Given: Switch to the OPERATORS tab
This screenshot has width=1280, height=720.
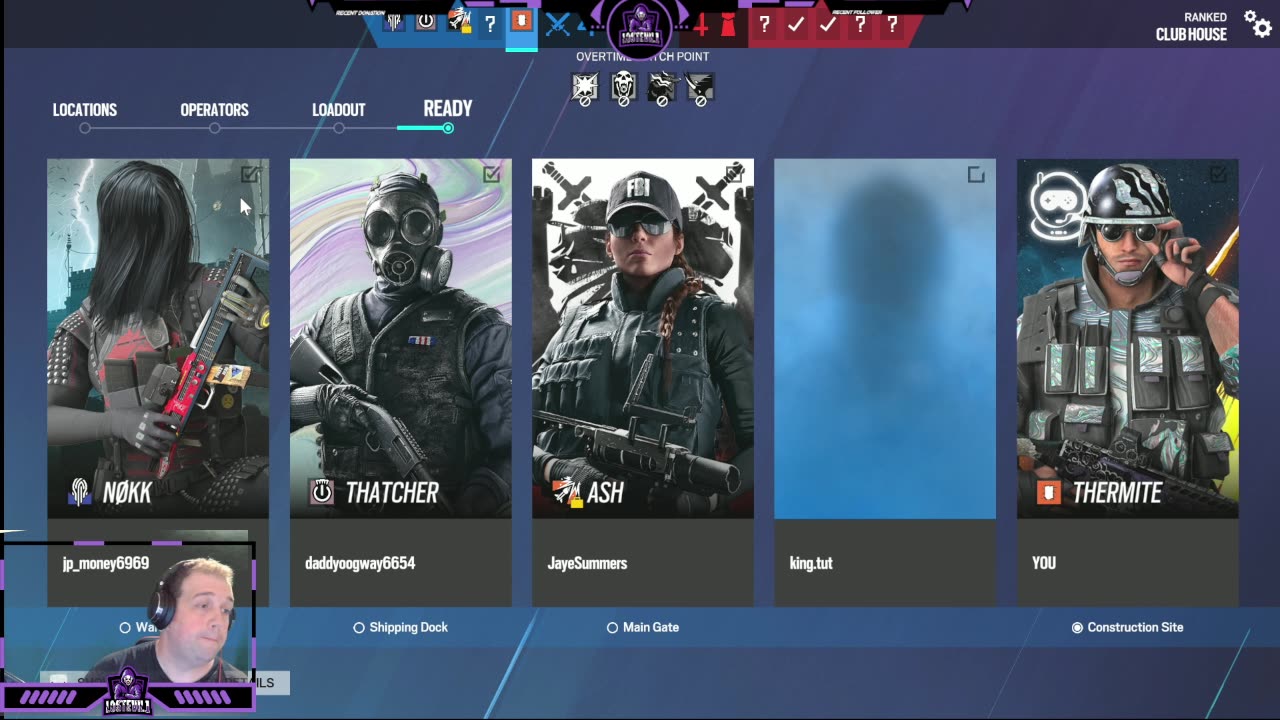Looking at the screenshot, I should coord(214,110).
